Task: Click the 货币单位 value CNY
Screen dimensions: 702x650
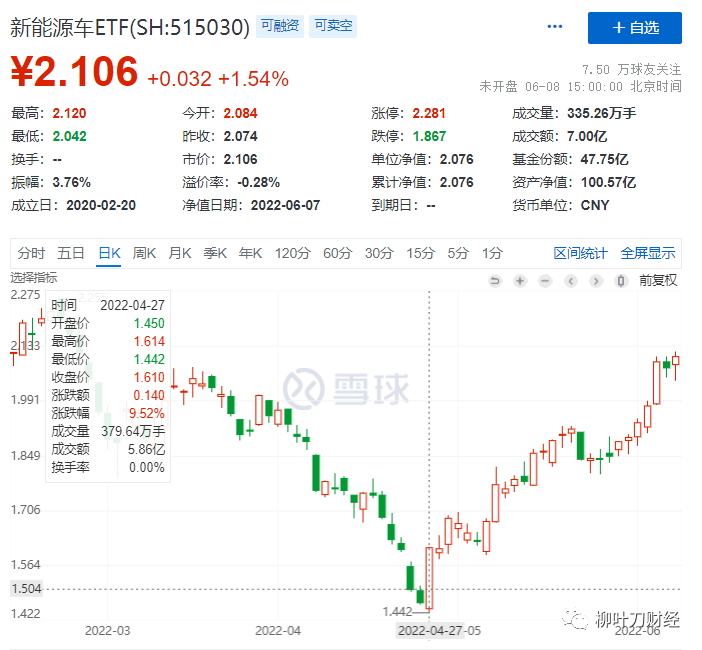Action: pyautogui.click(x=595, y=205)
